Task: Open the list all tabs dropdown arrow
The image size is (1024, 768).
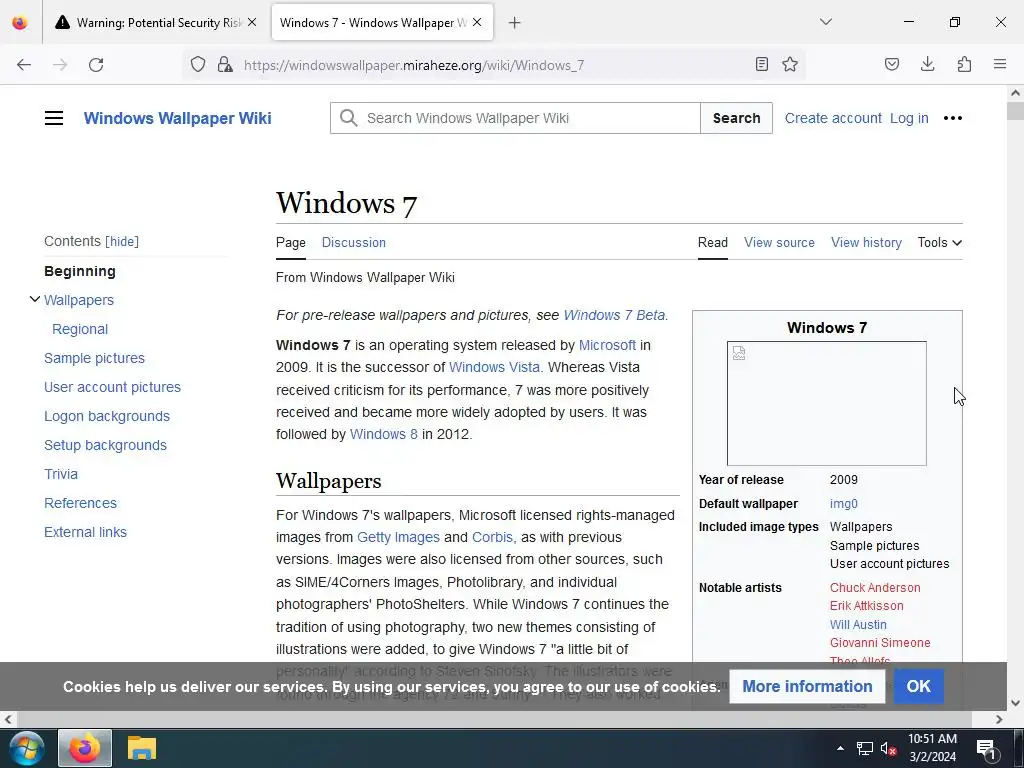Action: [826, 22]
